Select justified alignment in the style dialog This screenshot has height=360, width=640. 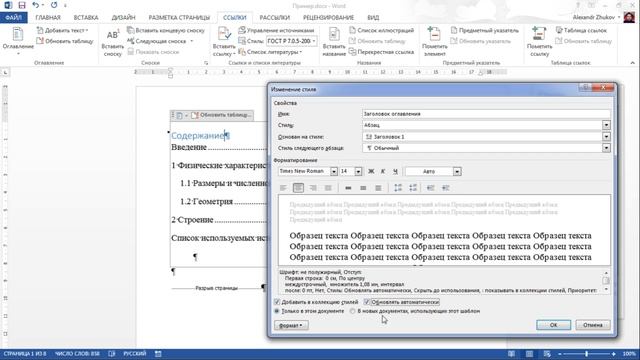tap(328, 188)
